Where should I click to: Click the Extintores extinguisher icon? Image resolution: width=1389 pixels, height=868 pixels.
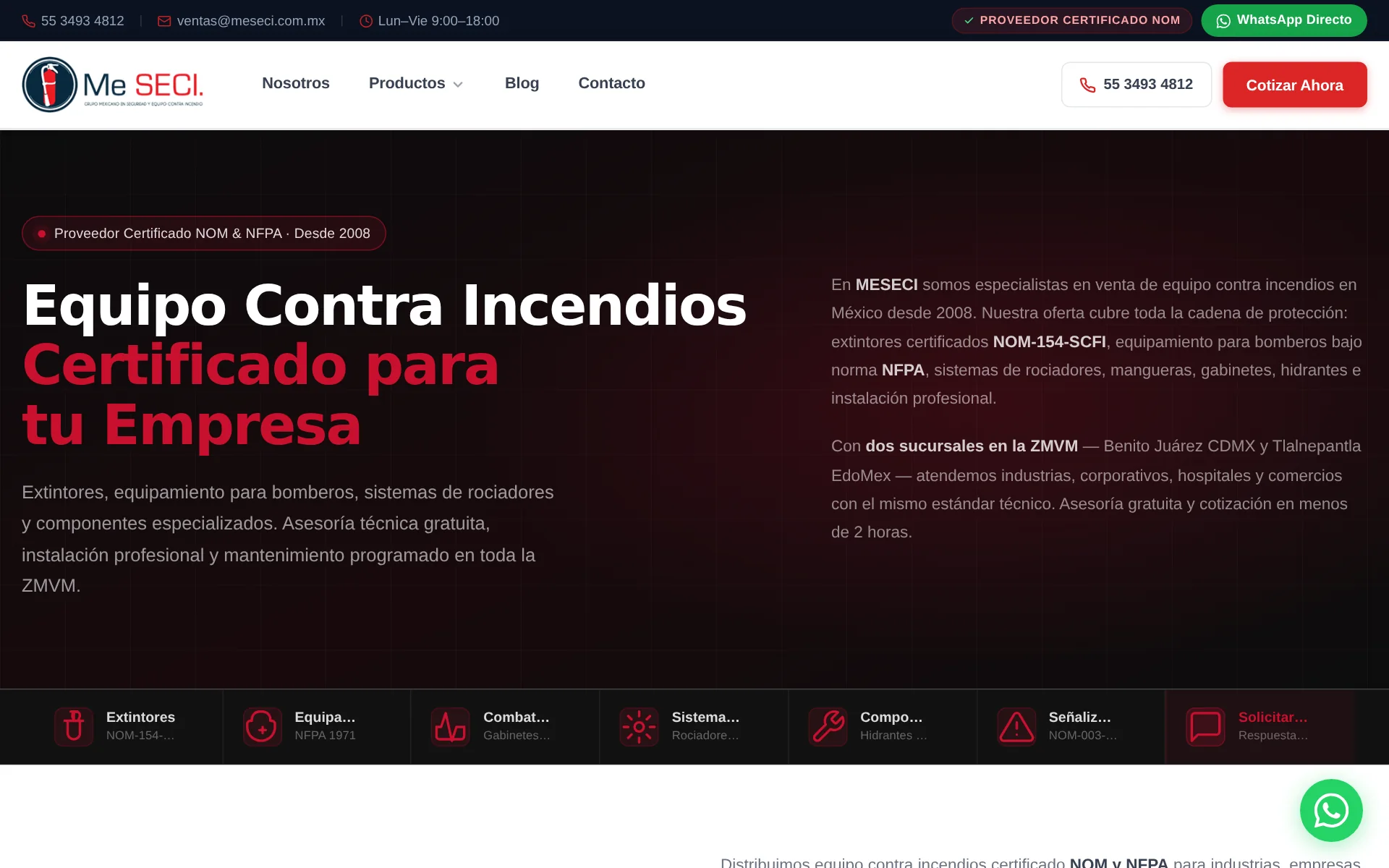click(74, 726)
